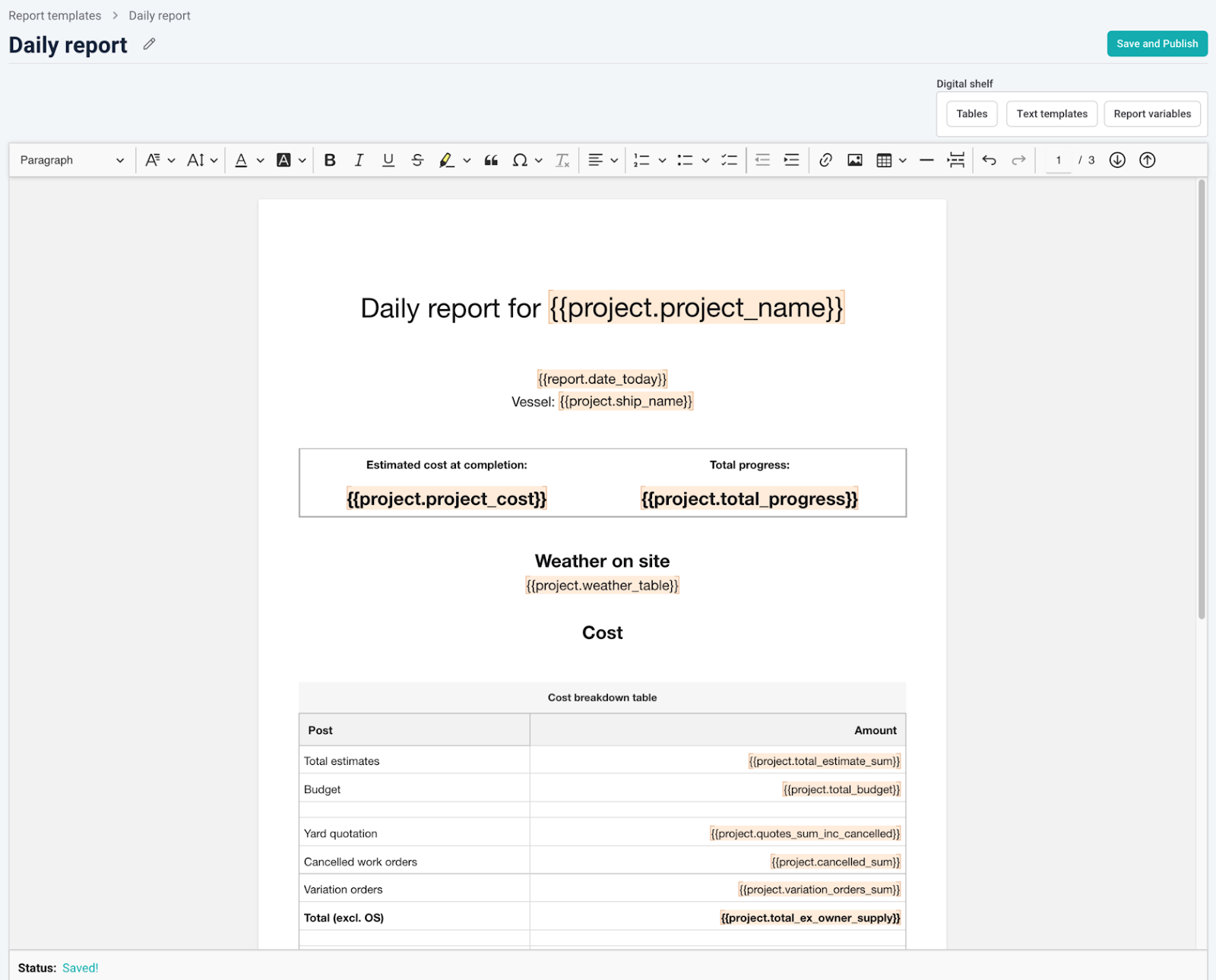Viewport: 1216px width, 980px height.
Task: Click the Weather on site heading
Action: click(x=602, y=561)
